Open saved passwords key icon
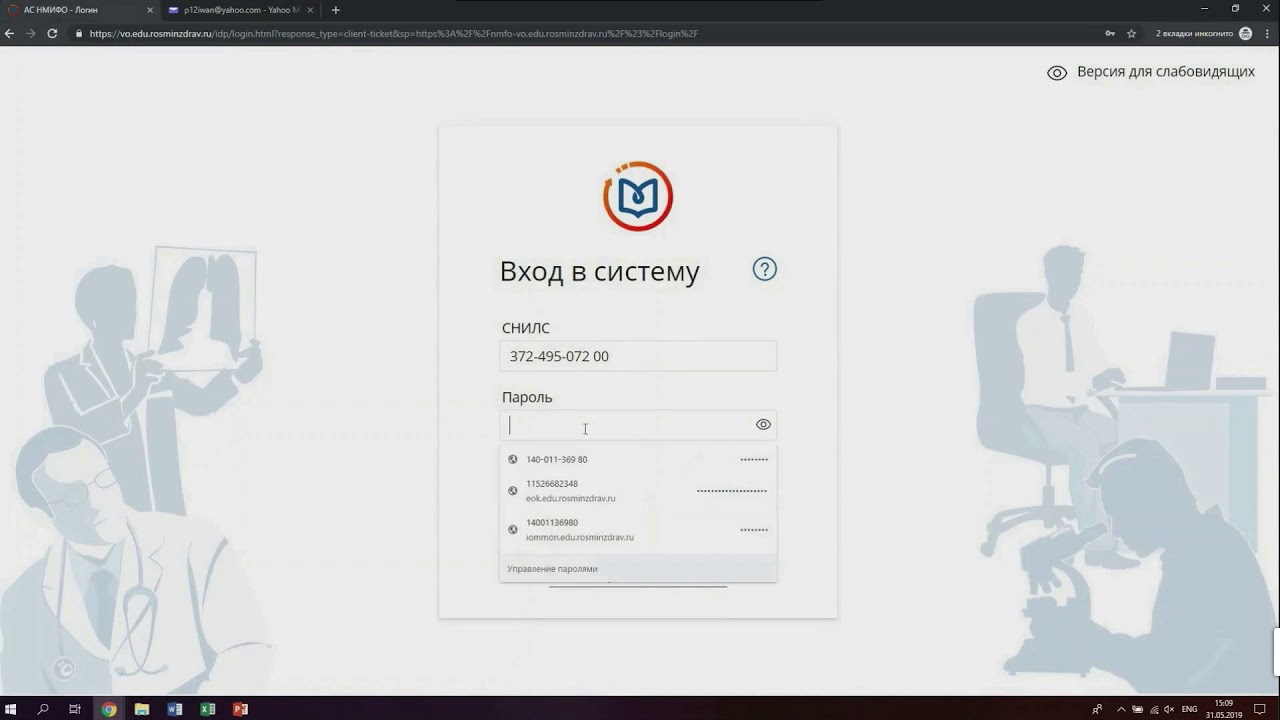Screen dimensions: 1280x720 pyautogui.click(x=1110, y=33)
